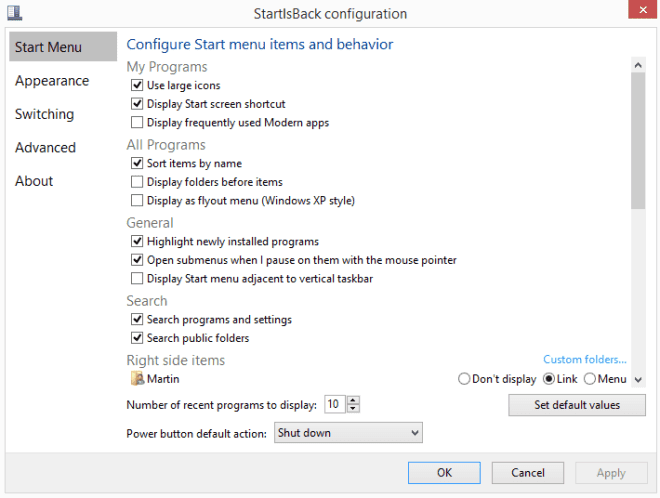Toggle Search programs and settings
Viewport: 660px width, 498px height.
[137, 319]
